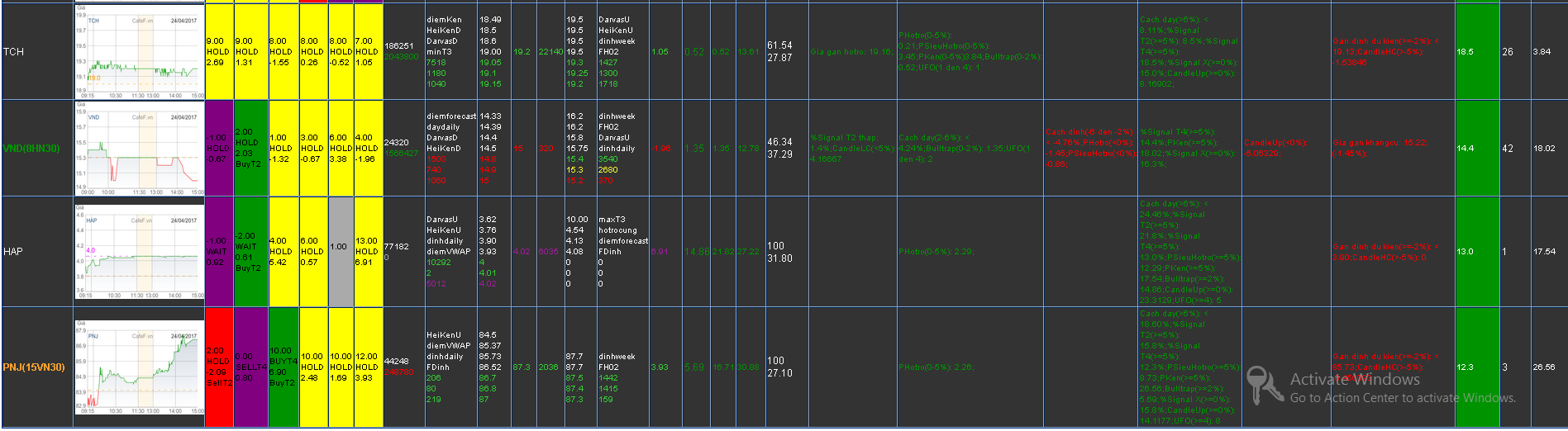
Task: Click HAP's purple WAIT signal cell
Action: pyautogui.click(x=219, y=252)
